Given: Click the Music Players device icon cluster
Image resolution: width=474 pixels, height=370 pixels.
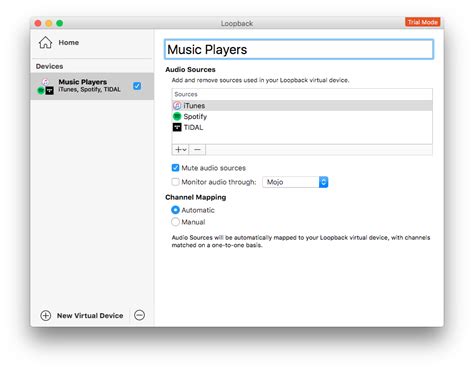Looking at the screenshot, I should pos(45,87).
